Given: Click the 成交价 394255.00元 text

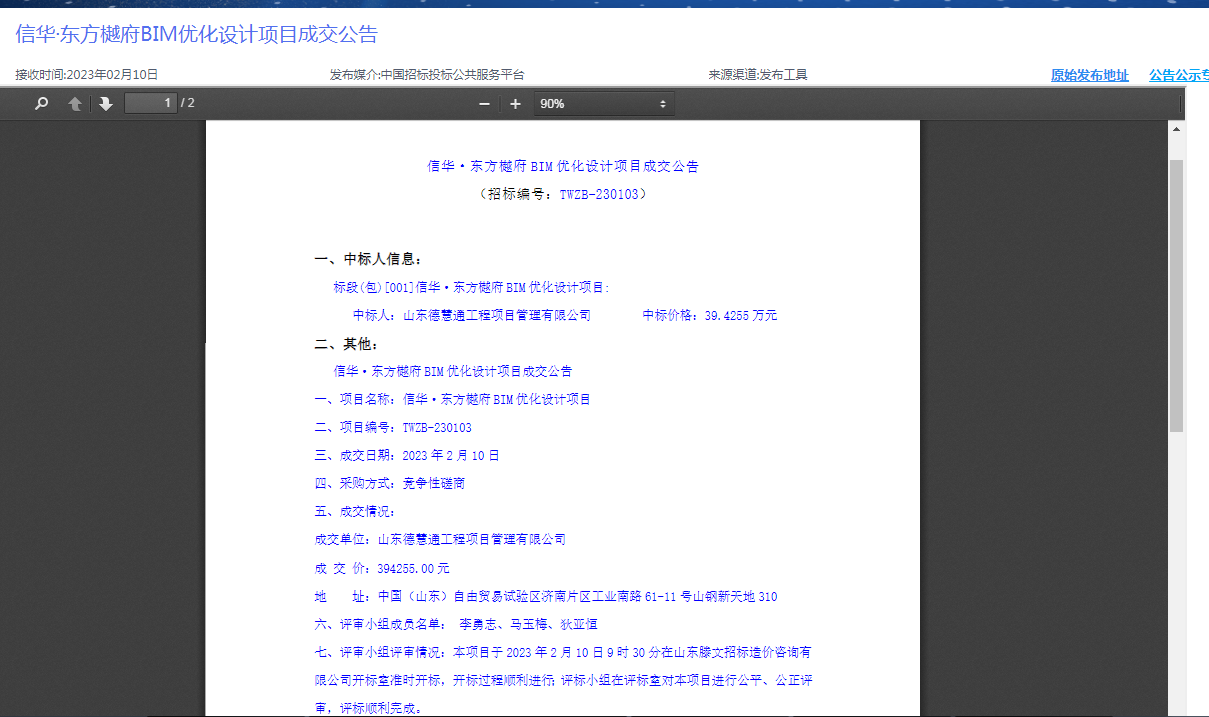Looking at the screenshot, I should pyautogui.click(x=384, y=566).
